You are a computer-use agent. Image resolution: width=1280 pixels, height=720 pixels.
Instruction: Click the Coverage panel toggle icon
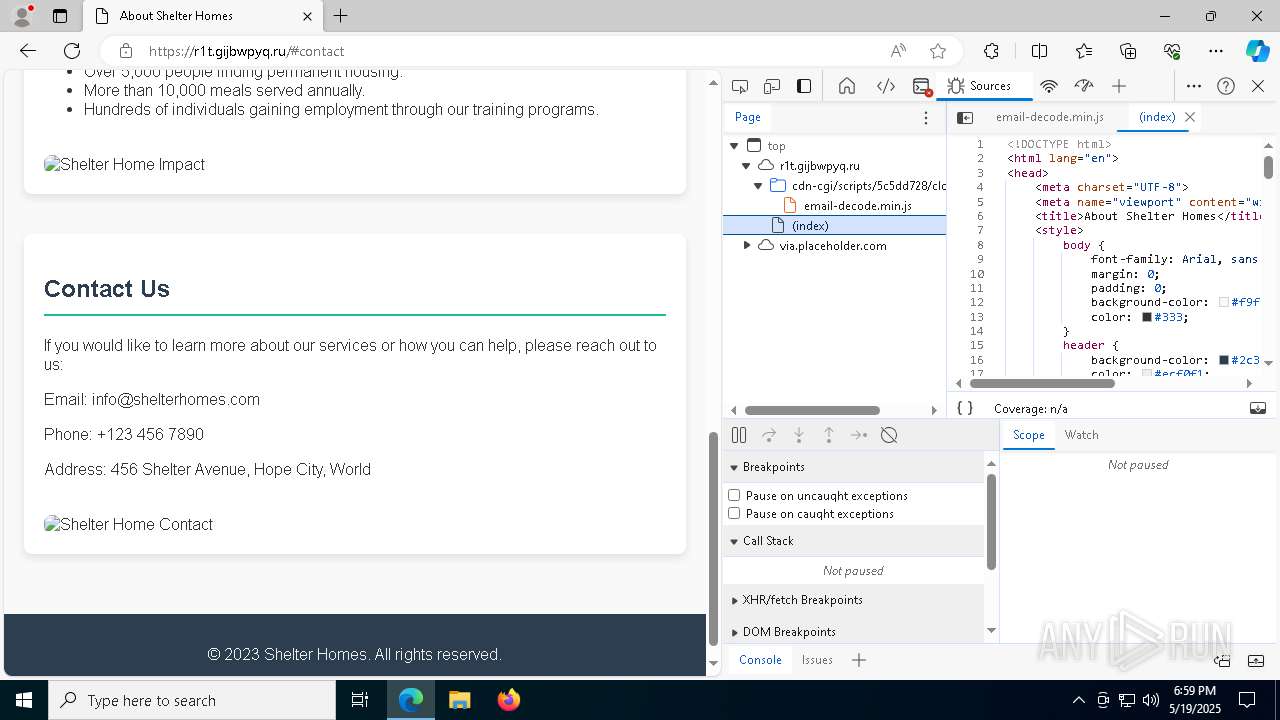point(1258,408)
